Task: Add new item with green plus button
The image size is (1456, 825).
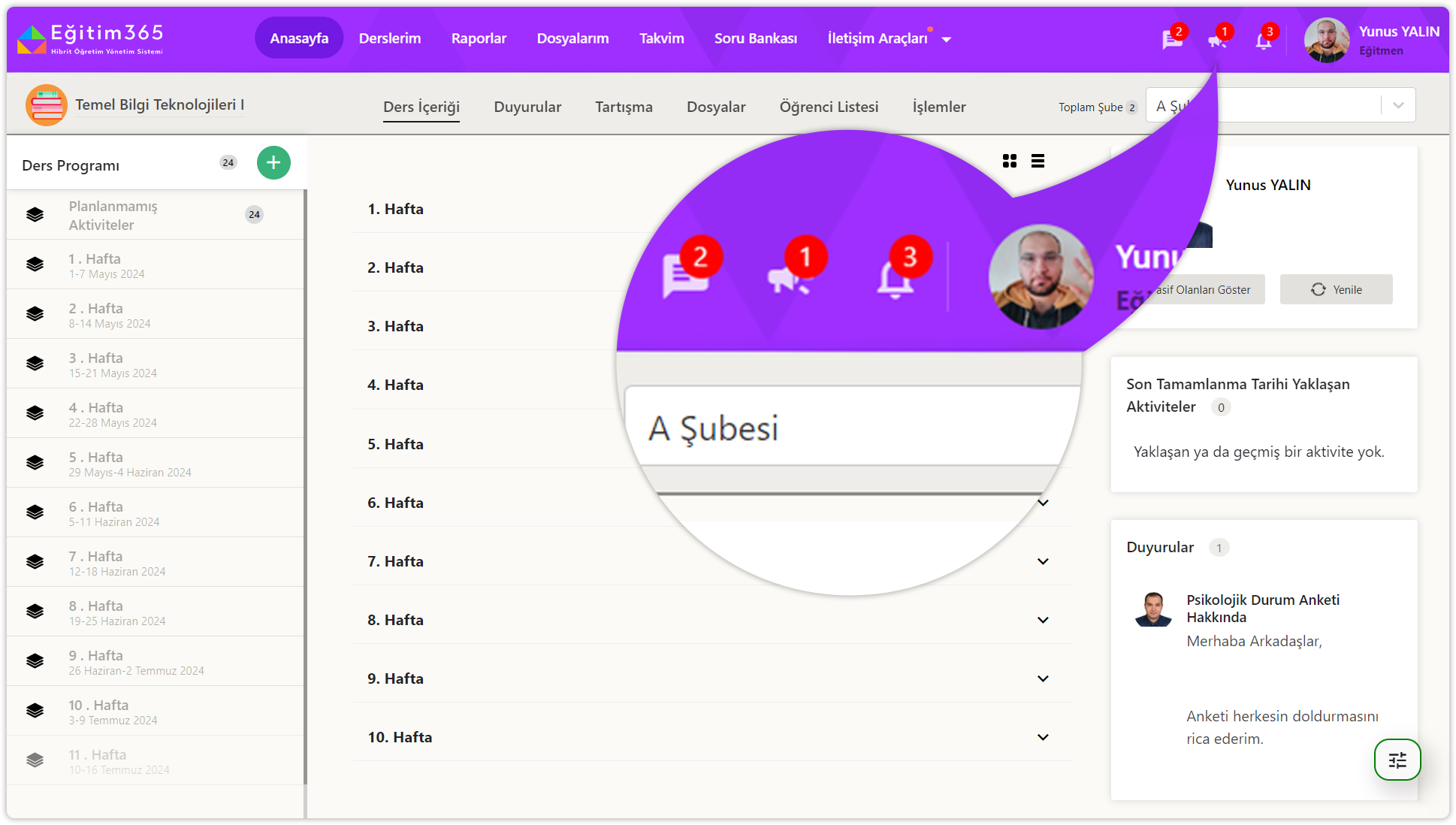Action: 273,162
